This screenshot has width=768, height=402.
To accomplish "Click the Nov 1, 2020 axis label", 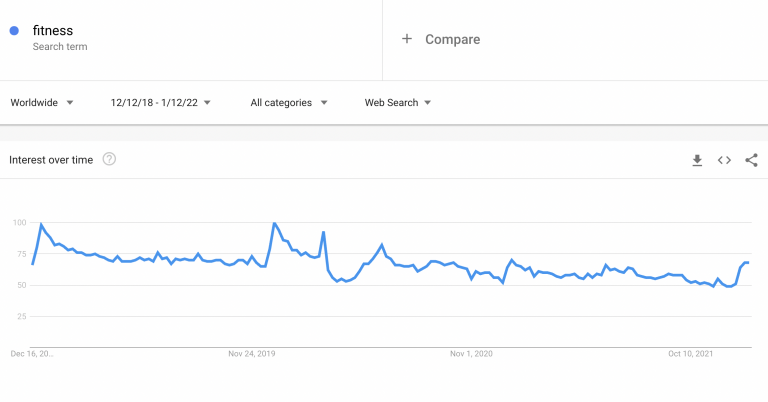I will 471,354.
